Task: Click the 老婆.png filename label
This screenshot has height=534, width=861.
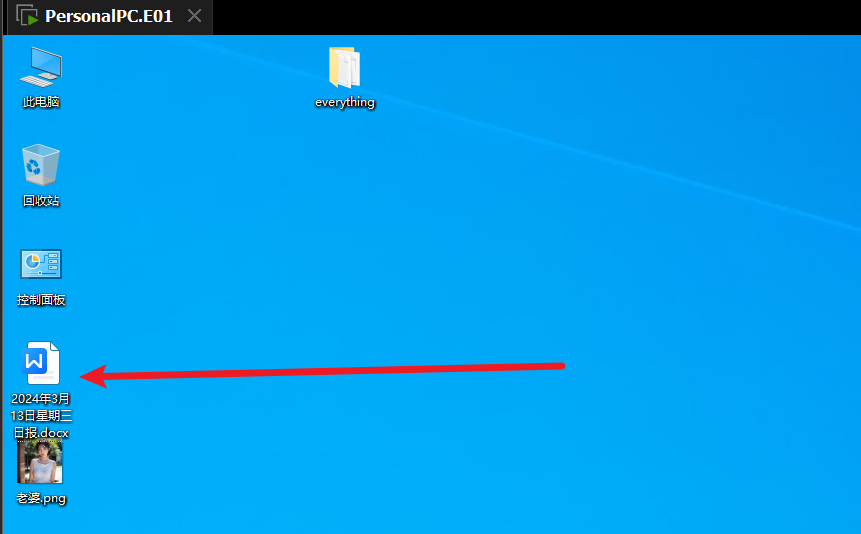Action: [x=41, y=498]
